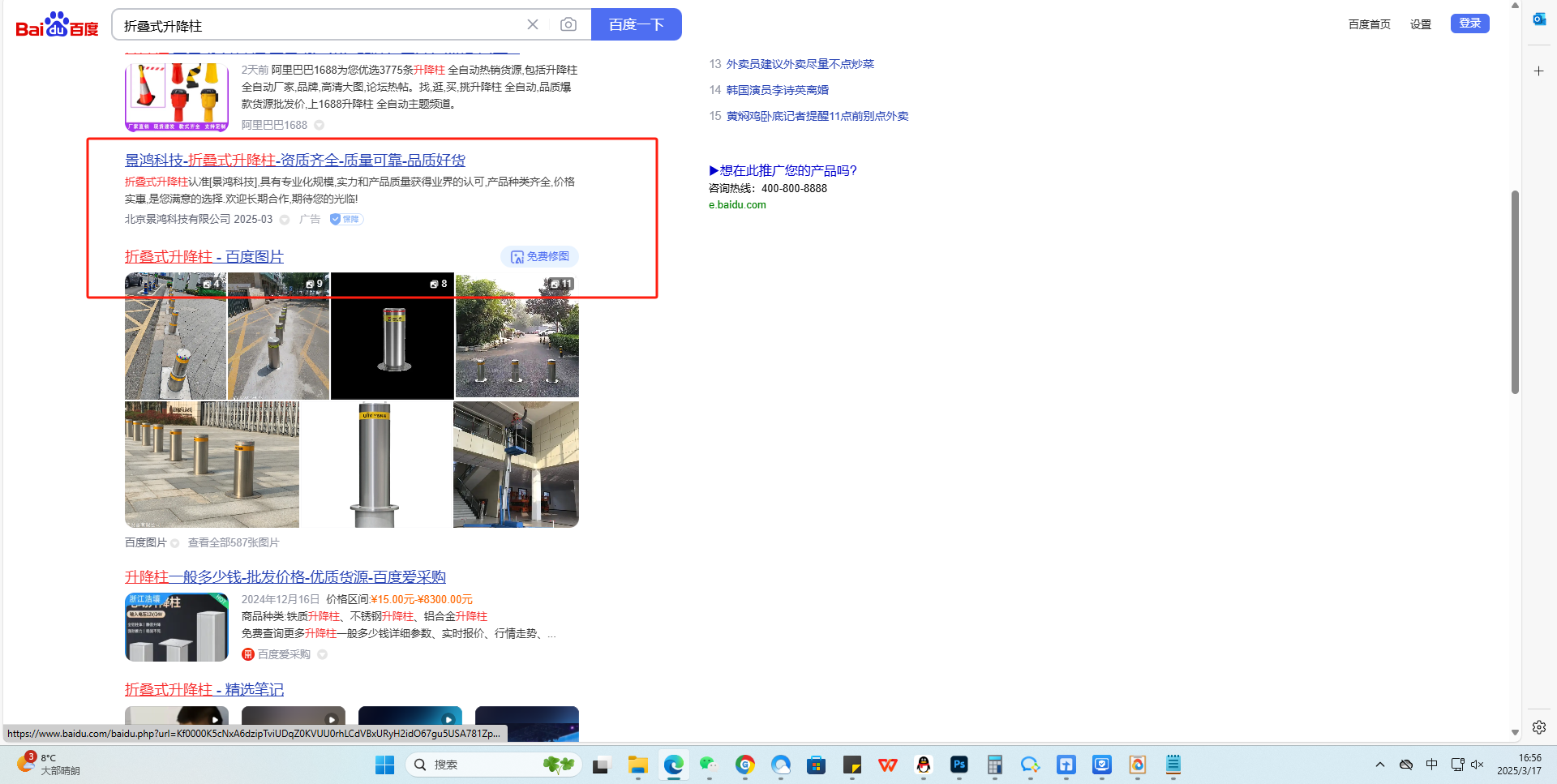Open the 设置 settings menu
Image resolution: width=1557 pixels, height=784 pixels.
1420,24
